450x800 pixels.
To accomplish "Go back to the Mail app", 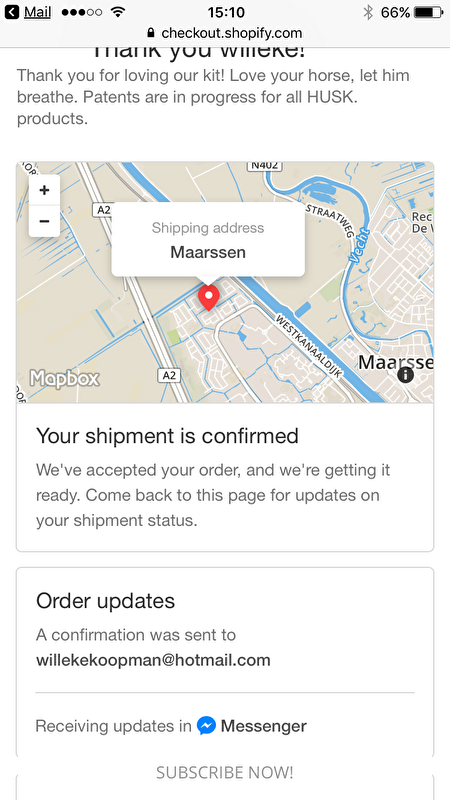I will point(29,12).
